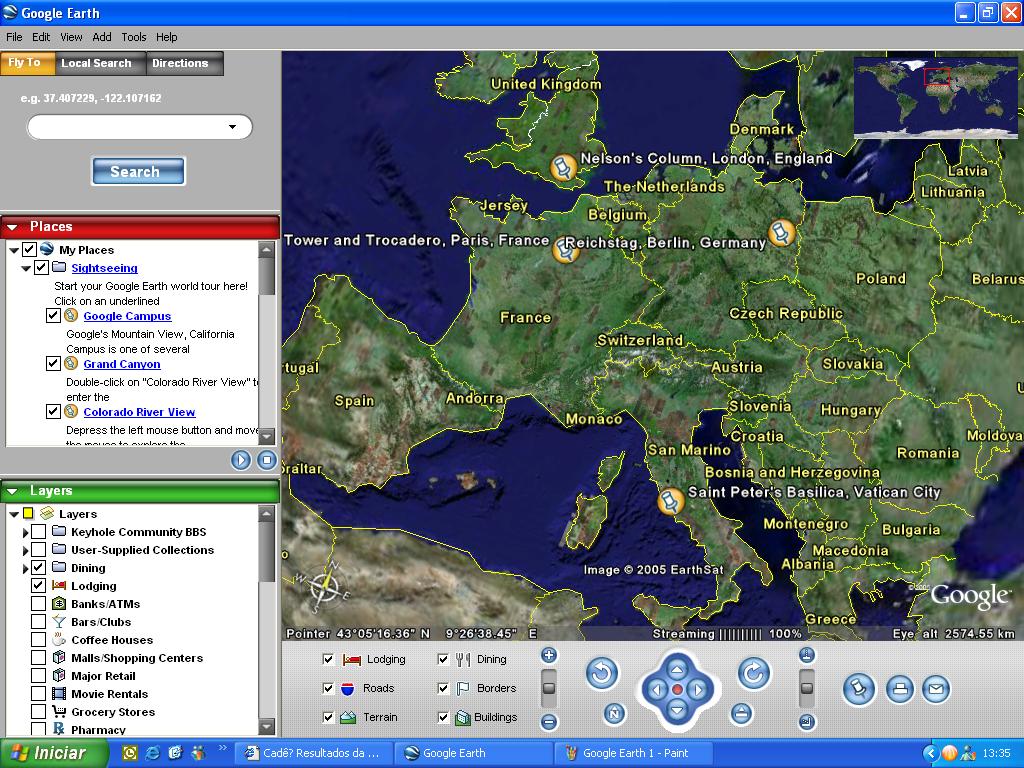Screen dimensions: 1024x768
Task: Rotate the view clockwise
Action: [754, 673]
